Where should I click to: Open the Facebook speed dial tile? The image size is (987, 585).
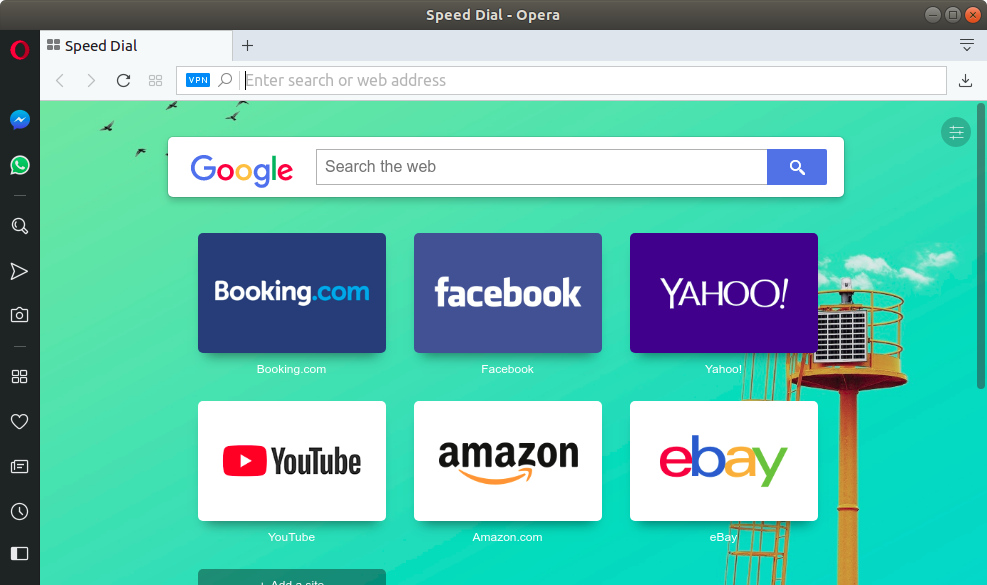click(508, 293)
